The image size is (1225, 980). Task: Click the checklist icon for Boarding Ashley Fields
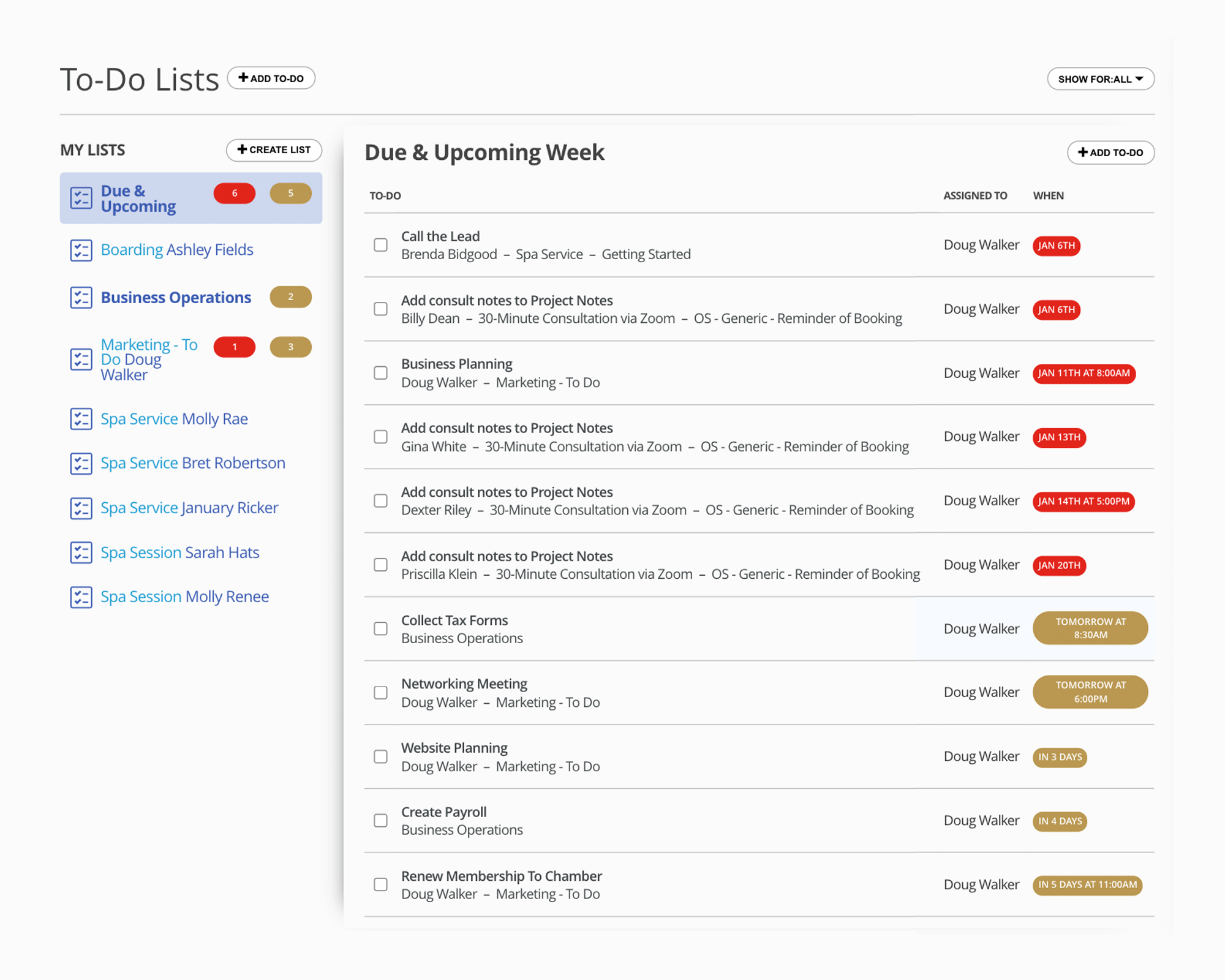[x=80, y=249]
